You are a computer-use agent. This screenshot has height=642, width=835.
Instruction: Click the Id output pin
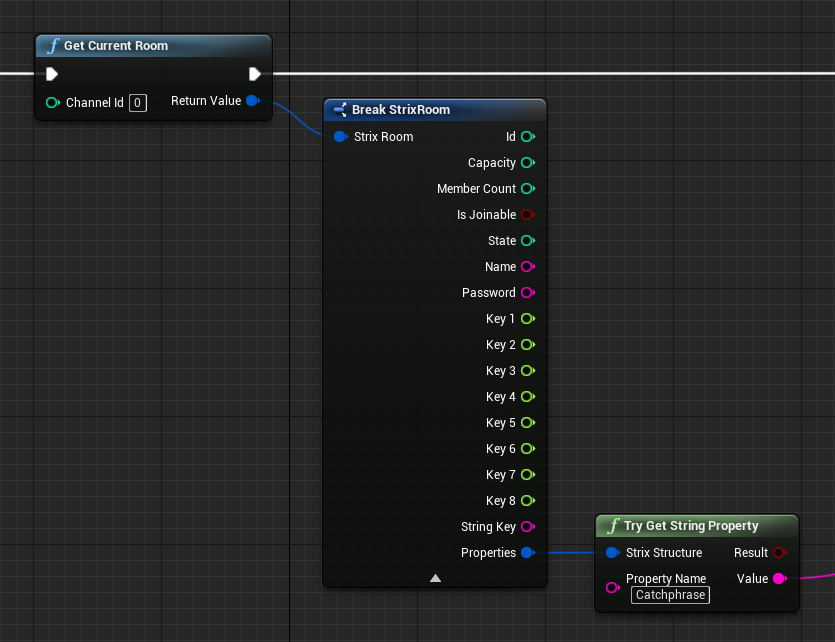click(528, 137)
